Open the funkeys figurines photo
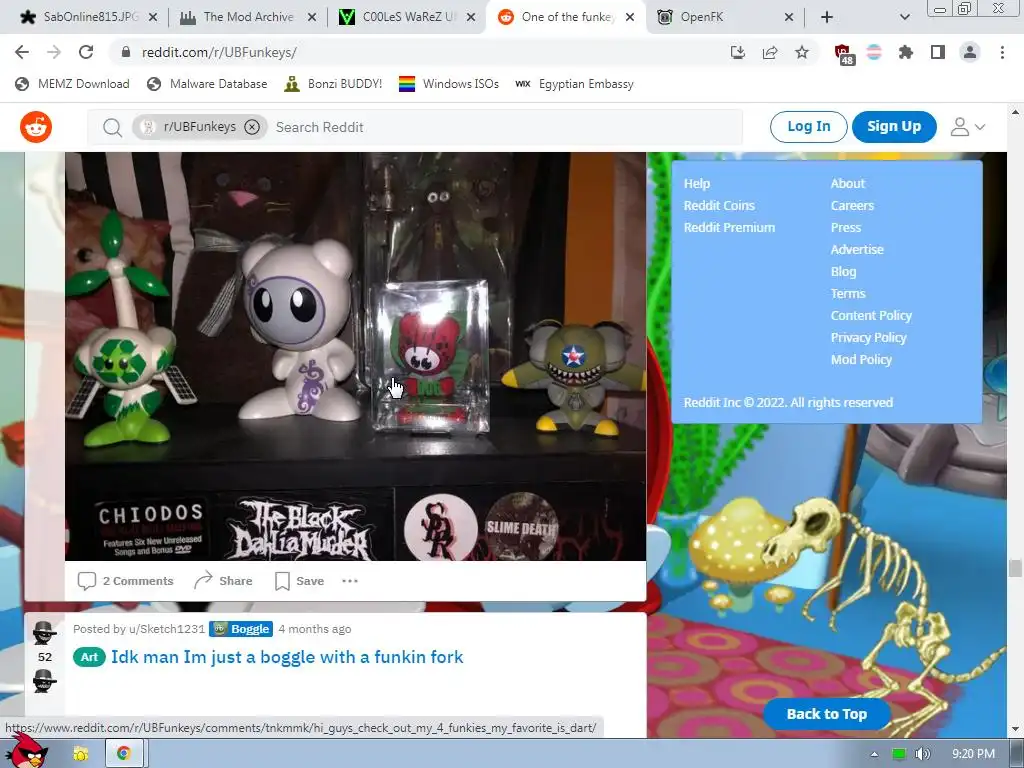 click(x=355, y=357)
